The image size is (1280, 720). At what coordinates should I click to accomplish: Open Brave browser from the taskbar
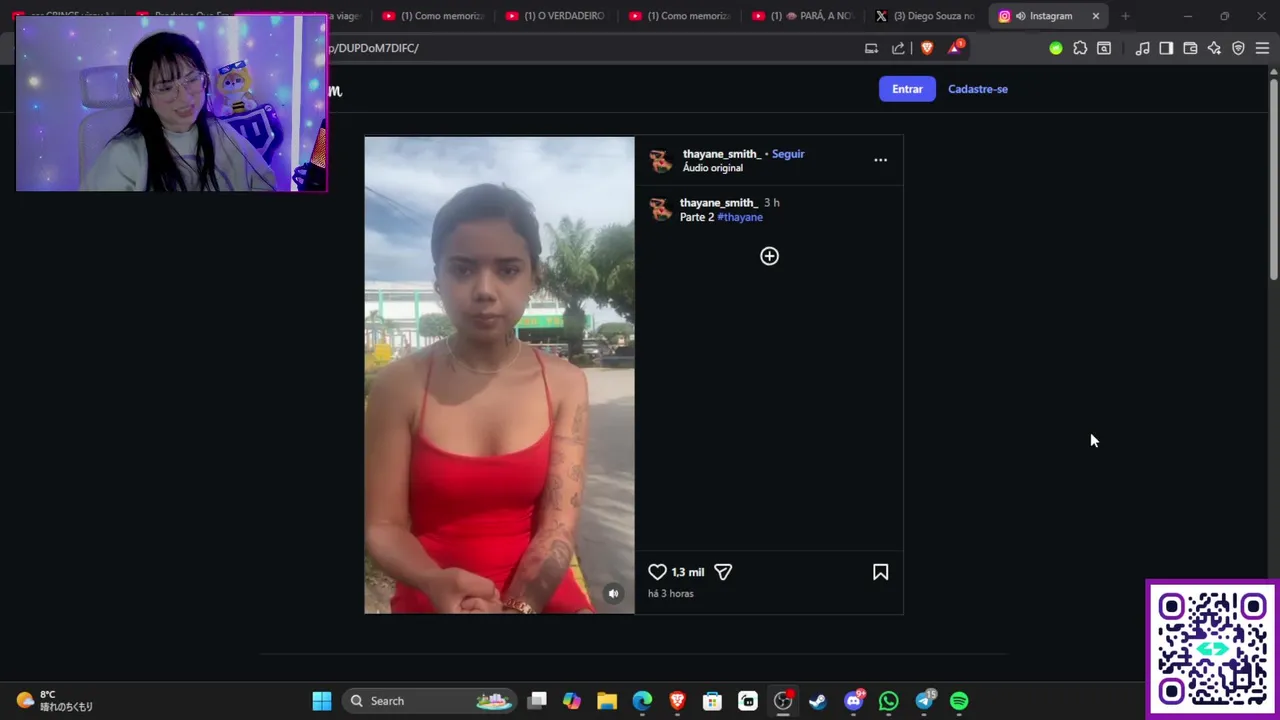pos(677,701)
